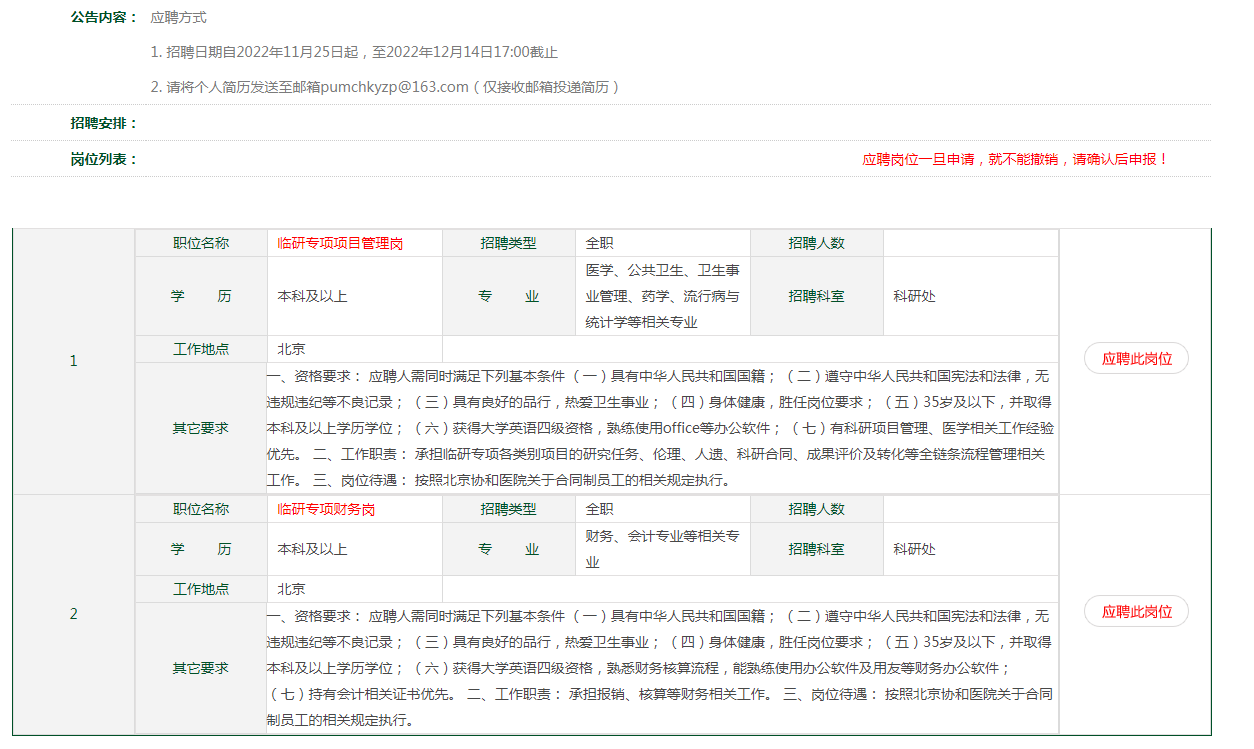
Task: Click row number 1 in the position list
Action: click(73, 361)
